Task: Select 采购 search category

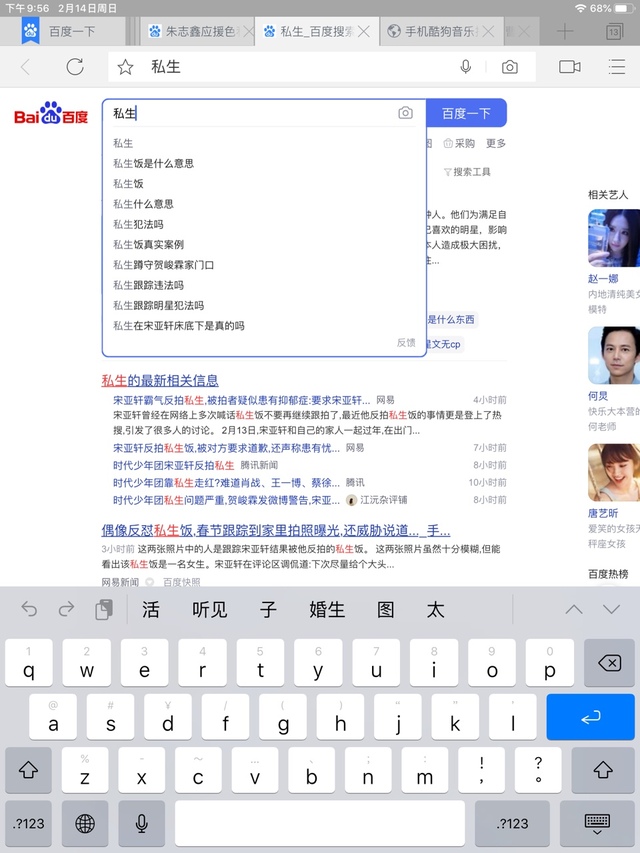Action: click(x=459, y=143)
